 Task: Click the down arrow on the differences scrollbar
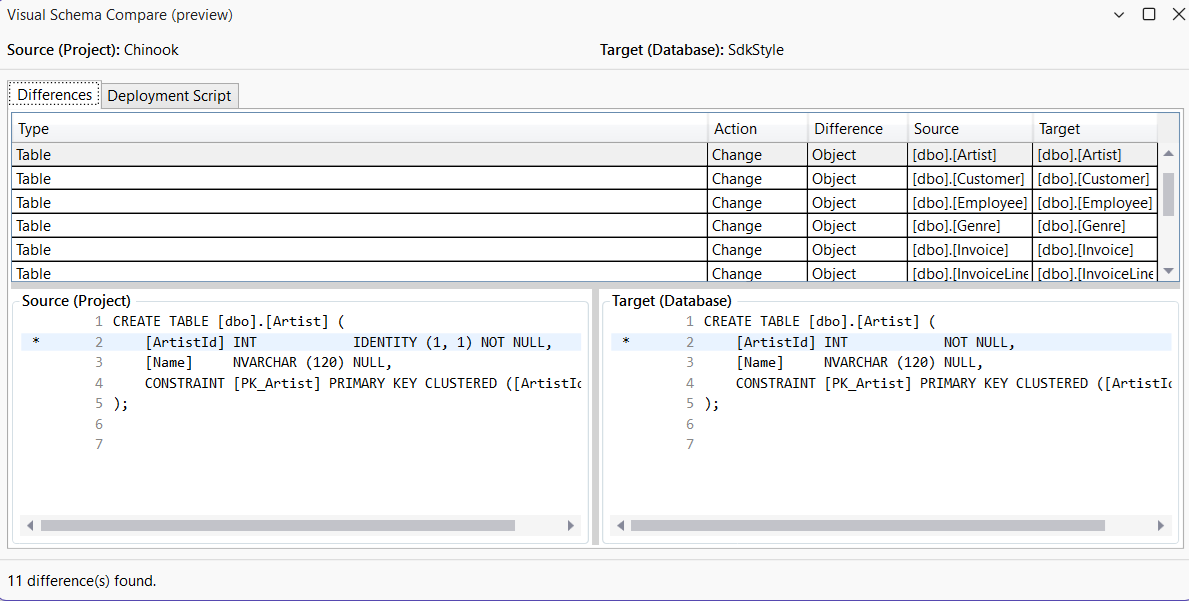coord(1168,271)
